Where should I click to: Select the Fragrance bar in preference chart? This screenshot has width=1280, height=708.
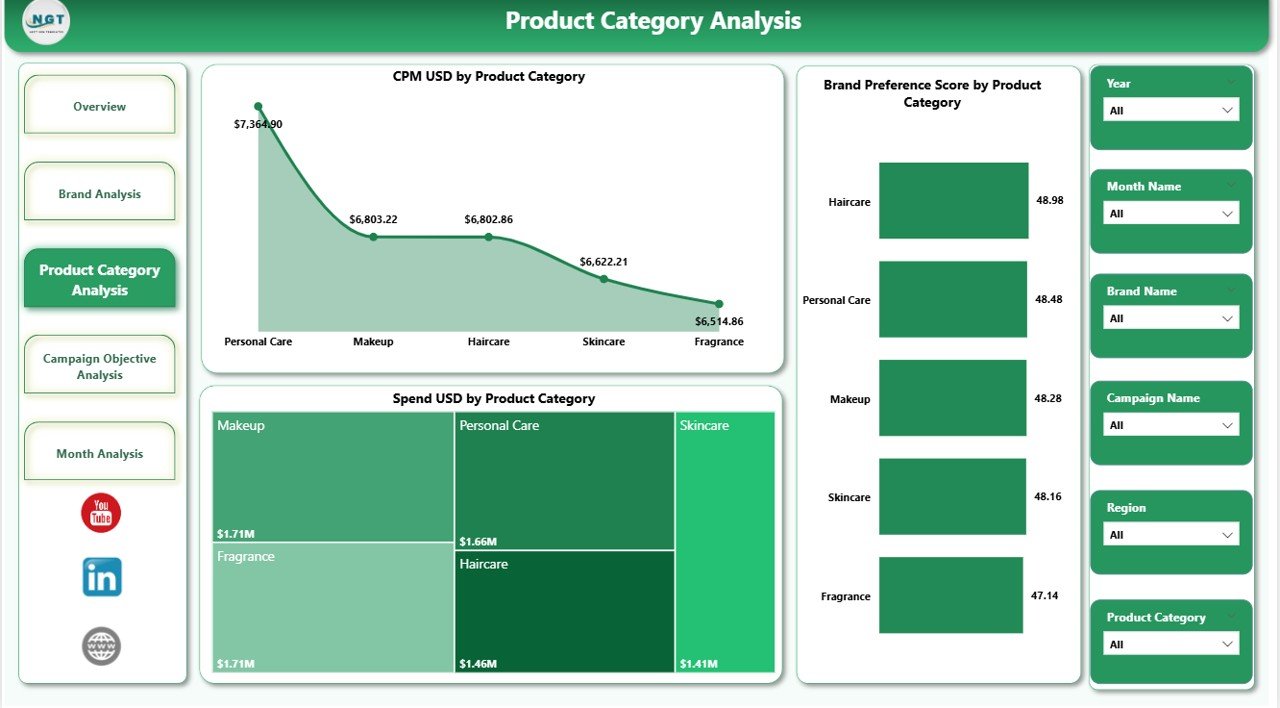tap(950, 595)
